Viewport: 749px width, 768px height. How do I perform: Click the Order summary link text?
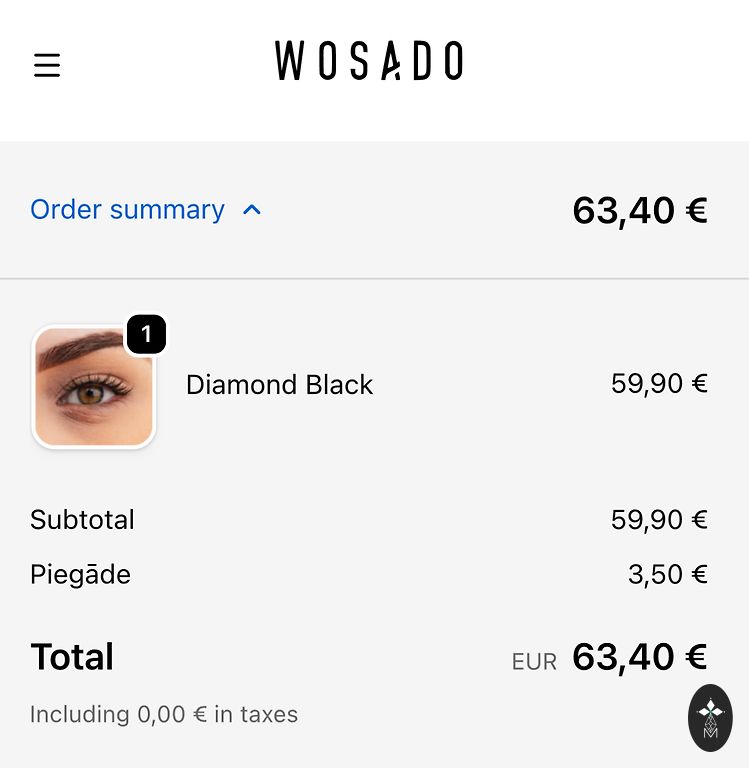point(127,210)
